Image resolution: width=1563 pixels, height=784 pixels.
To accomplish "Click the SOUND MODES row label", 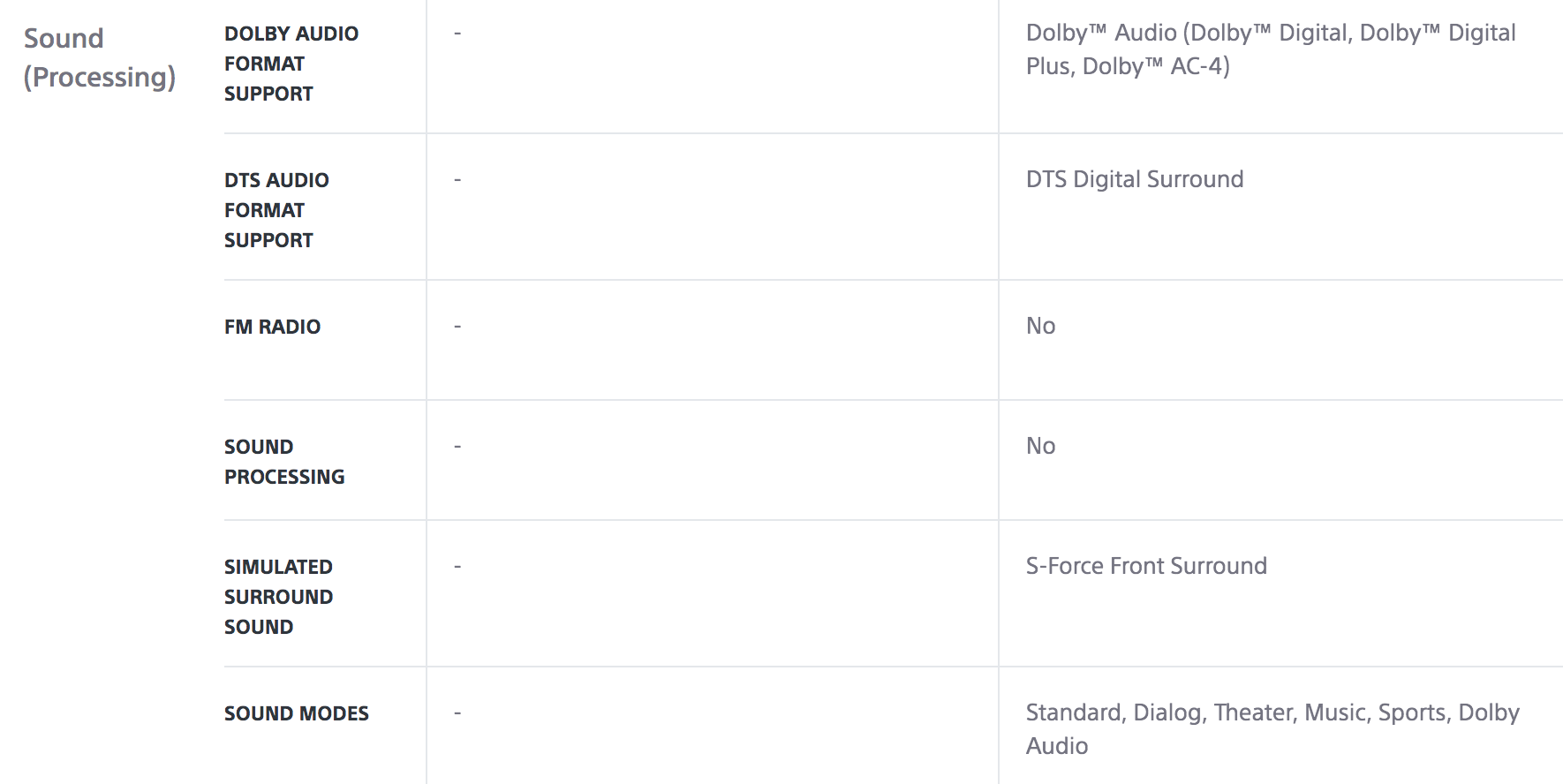I will pos(297,713).
